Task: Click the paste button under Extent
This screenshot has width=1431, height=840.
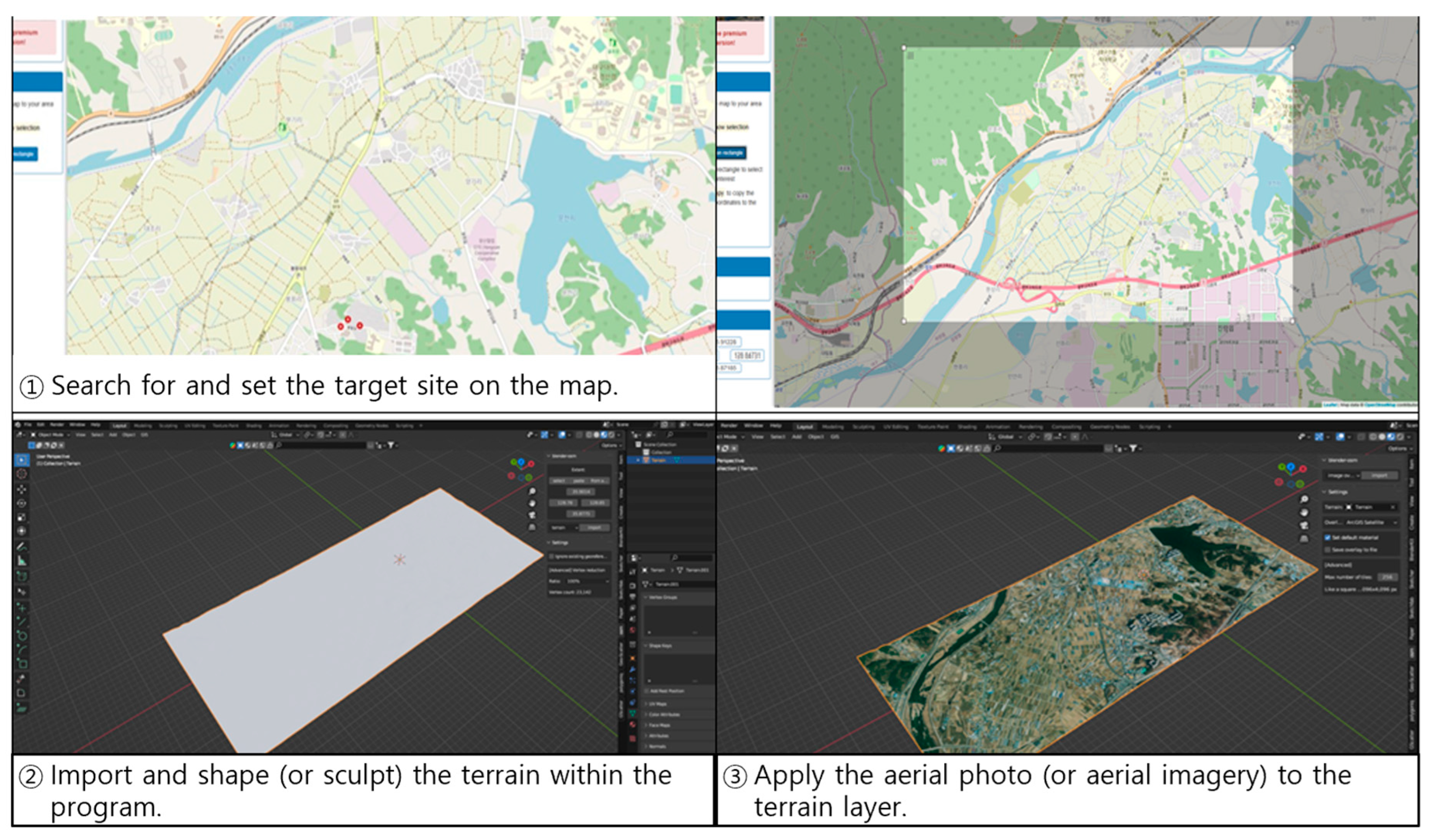Action: 578,481
